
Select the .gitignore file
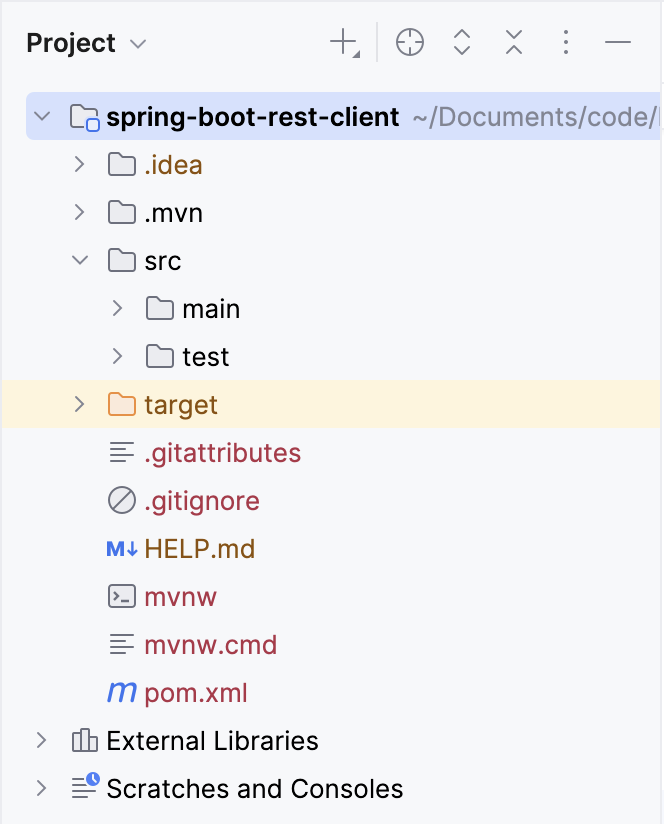point(202,501)
